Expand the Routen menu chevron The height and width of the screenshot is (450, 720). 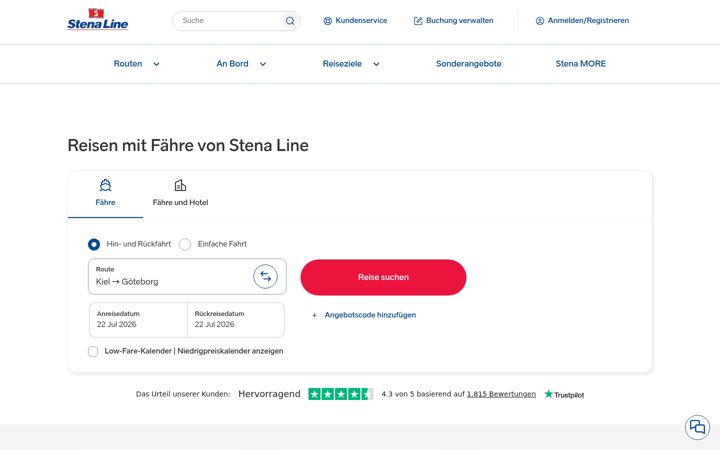(156, 64)
